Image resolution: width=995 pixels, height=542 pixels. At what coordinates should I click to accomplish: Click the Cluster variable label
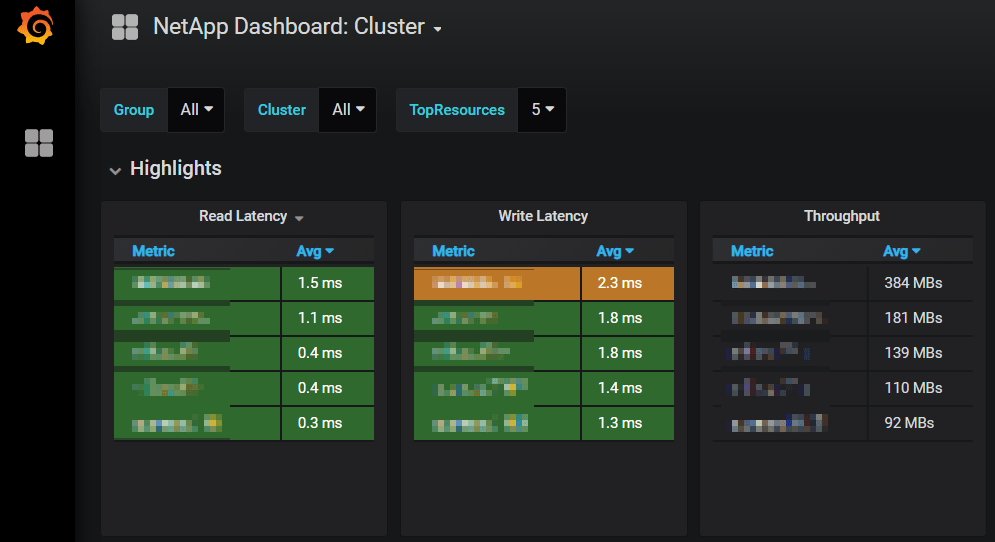282,110
